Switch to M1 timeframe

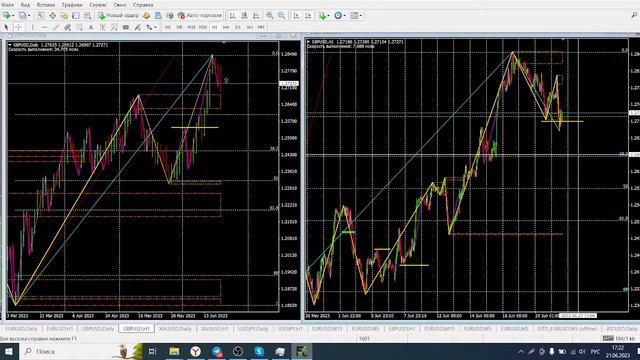(x=168, y=27)
